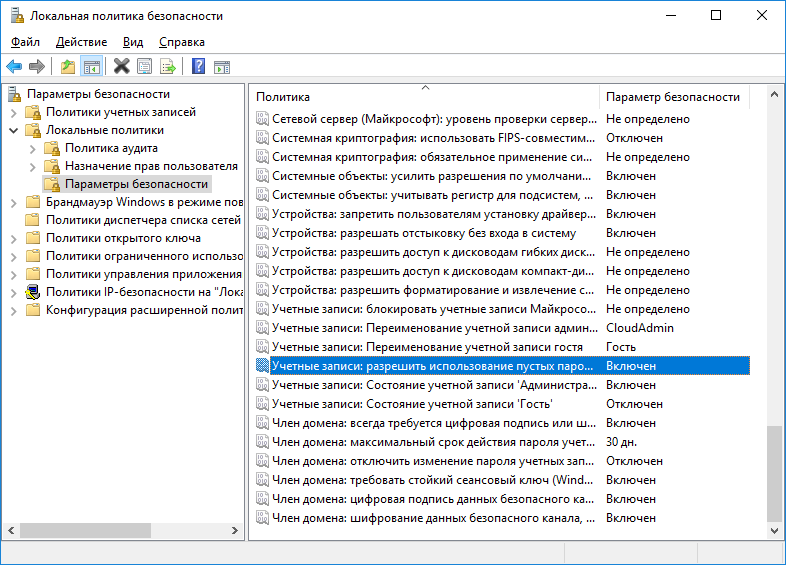786x565 pixels.
Task: Open the Справка menu
Action: (x=181, y=42)
